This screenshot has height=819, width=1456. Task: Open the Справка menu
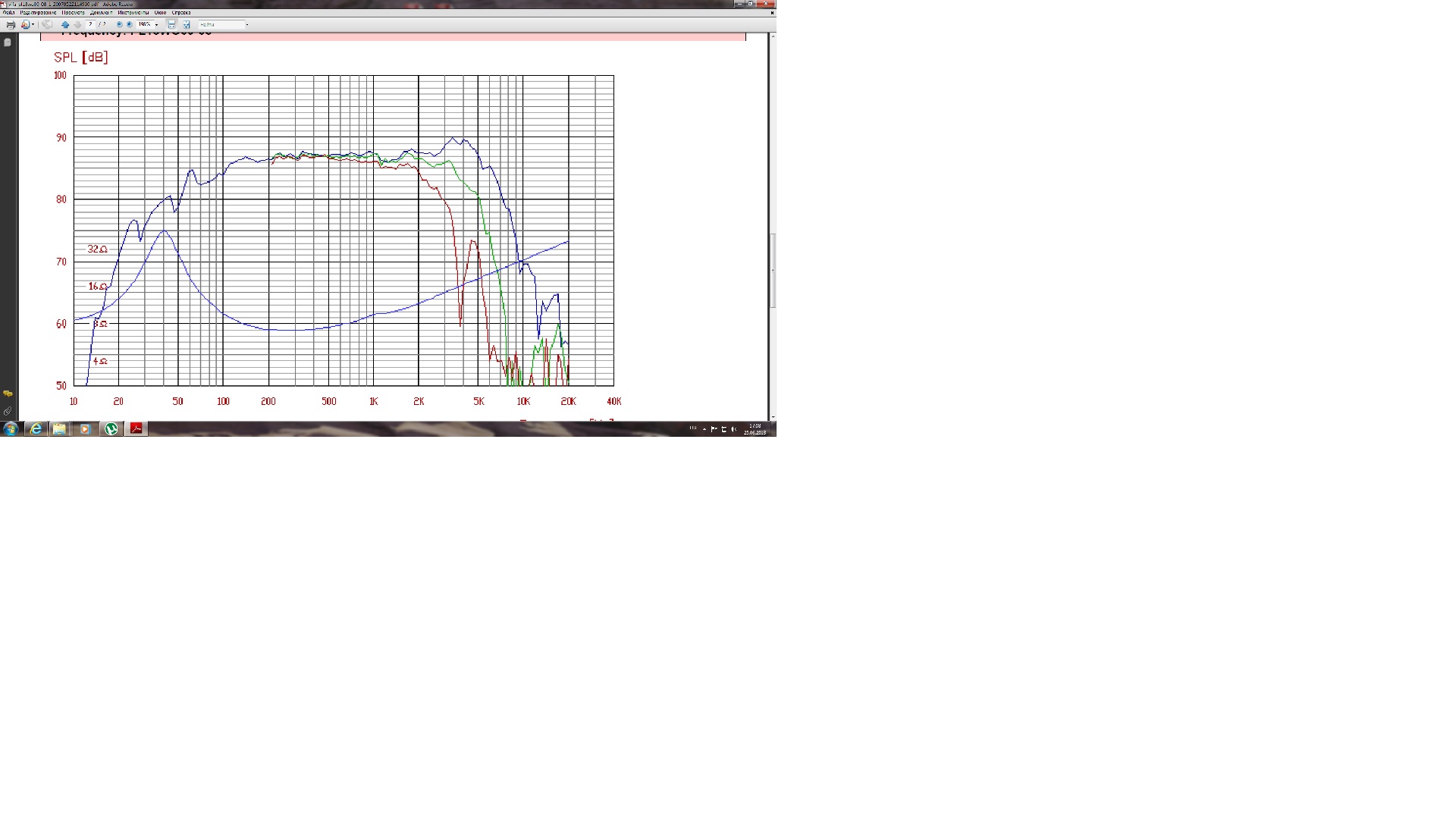181,13
